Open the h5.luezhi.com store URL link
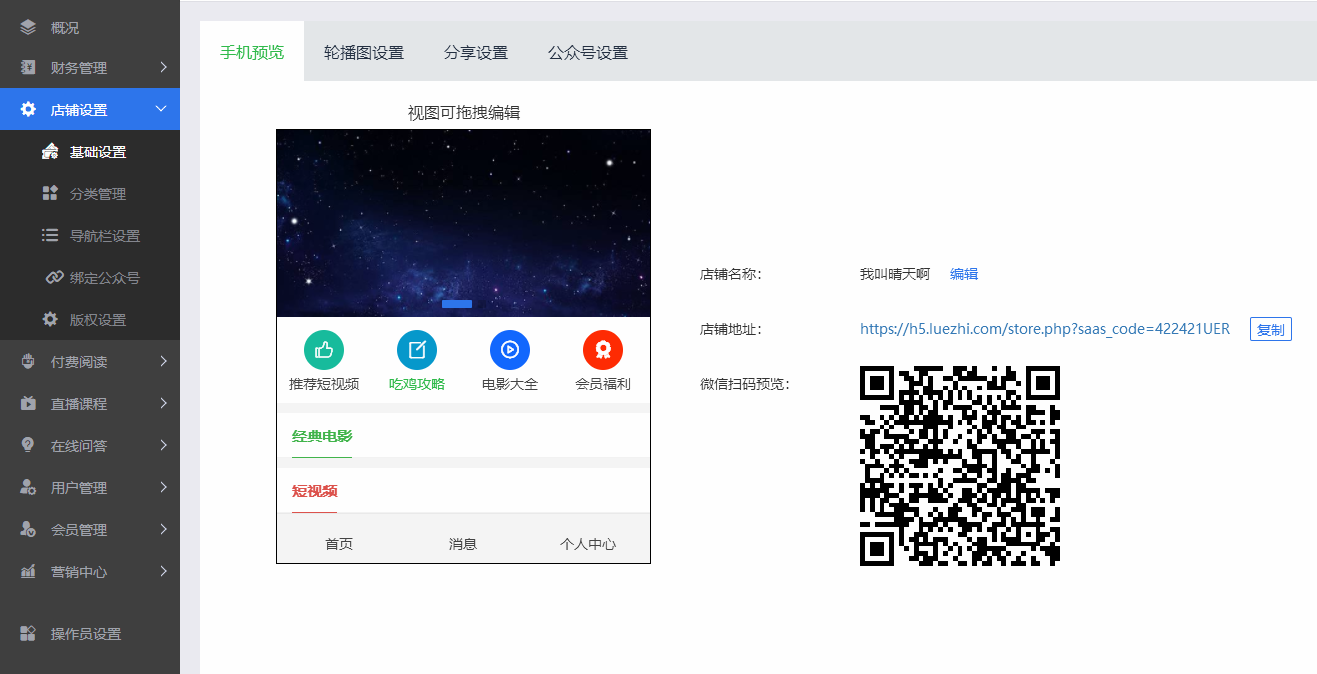Image resolution: width=1317 pixels, height=674 pixels. tap(1045, 329)
